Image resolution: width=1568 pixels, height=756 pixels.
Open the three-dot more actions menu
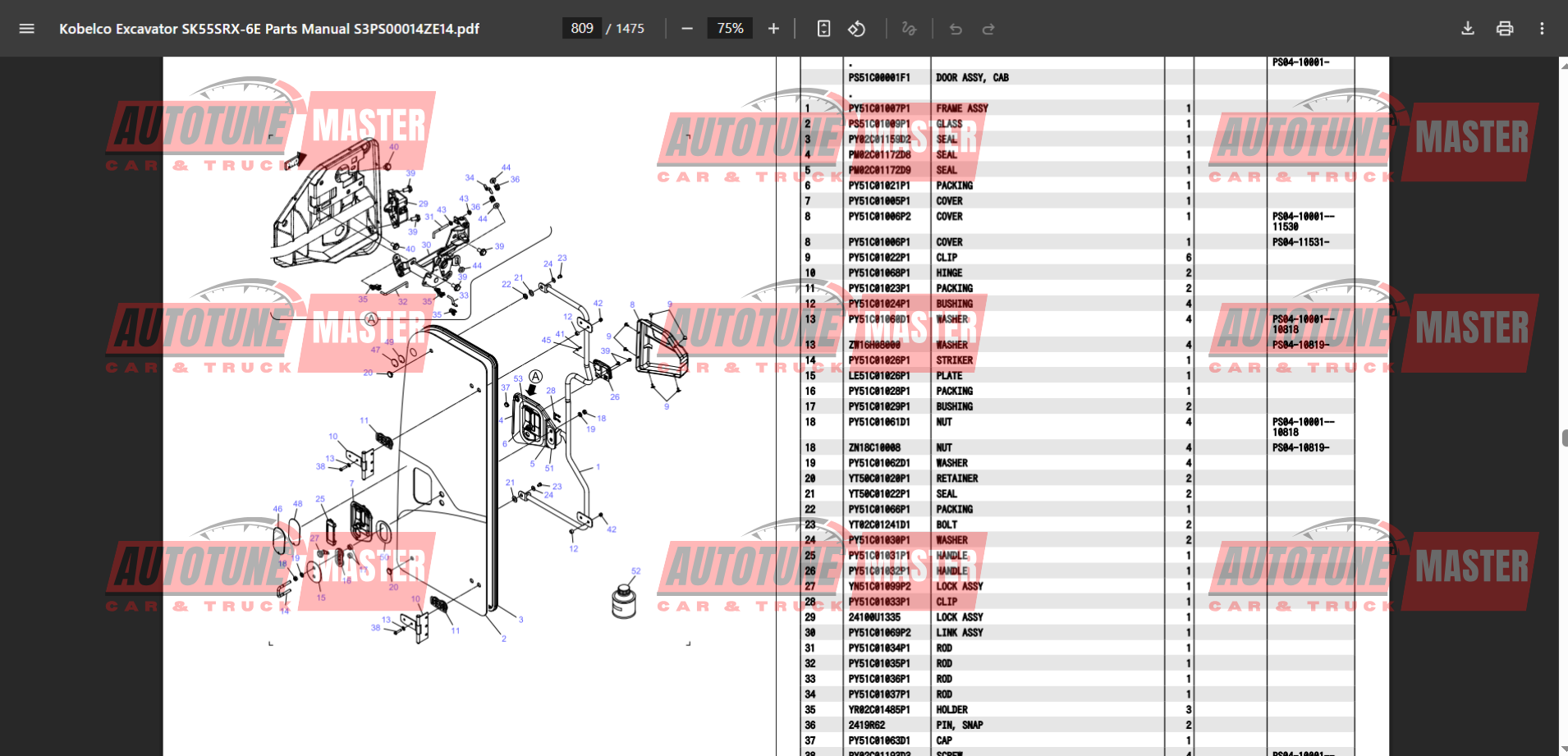[1542, 29]
